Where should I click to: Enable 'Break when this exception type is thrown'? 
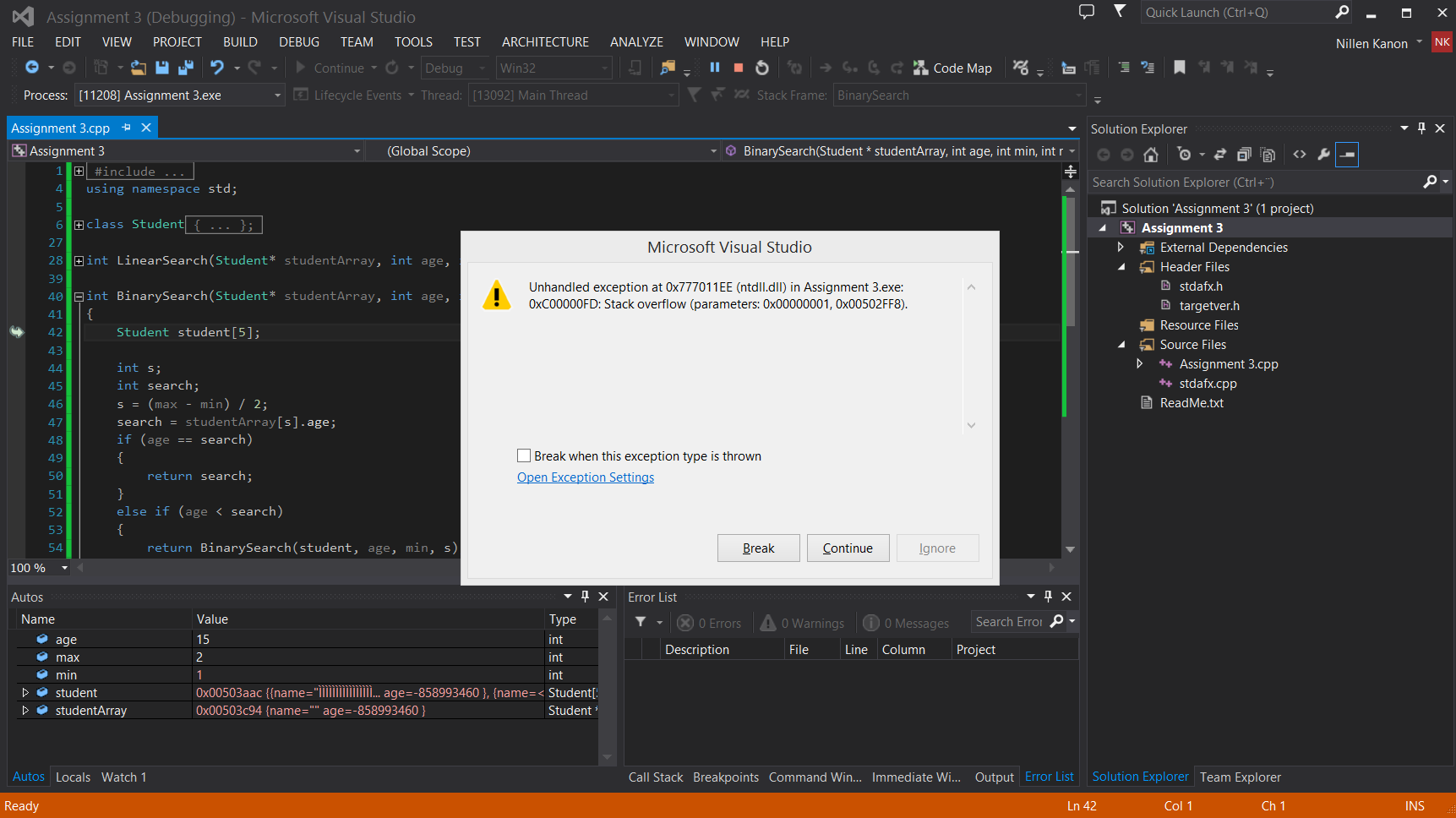click(524, 456)
